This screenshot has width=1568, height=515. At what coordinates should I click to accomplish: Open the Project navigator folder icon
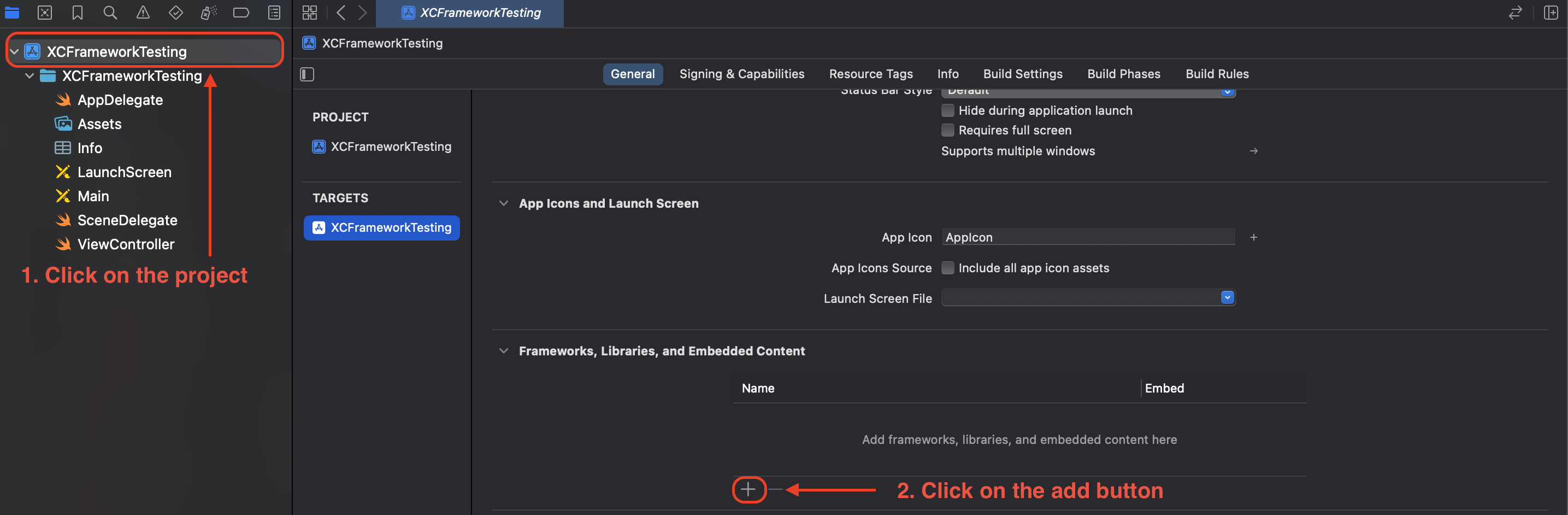click(12, 12)
